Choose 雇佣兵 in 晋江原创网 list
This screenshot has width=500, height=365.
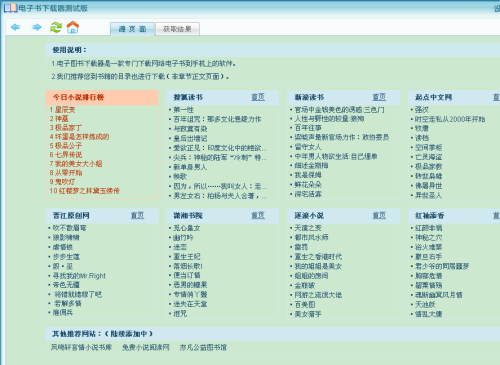click(63, 312)
